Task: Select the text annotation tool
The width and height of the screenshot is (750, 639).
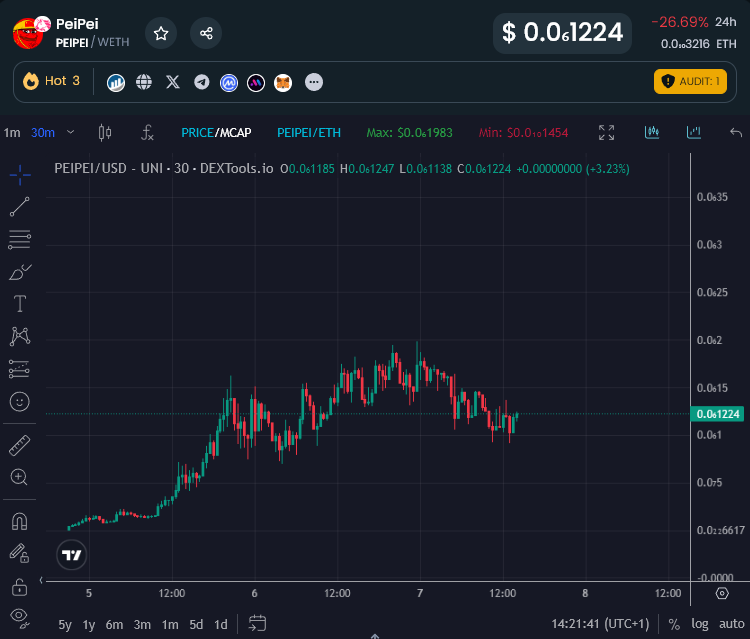Action: pos(20,304)
